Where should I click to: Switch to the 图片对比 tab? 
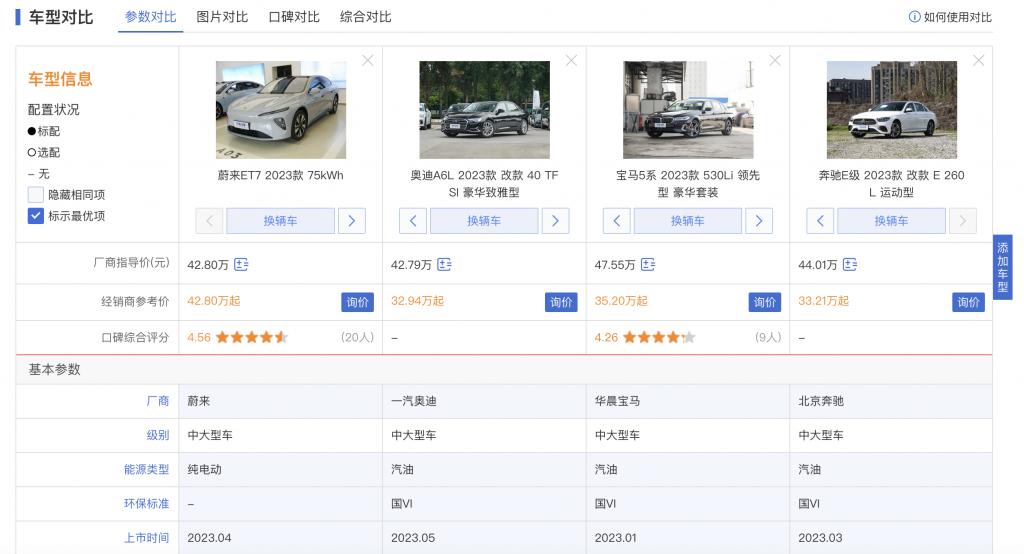[222, 17]
